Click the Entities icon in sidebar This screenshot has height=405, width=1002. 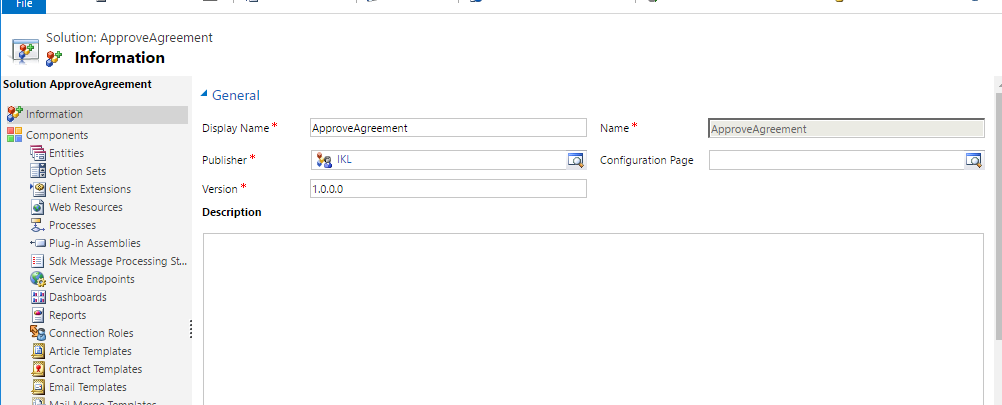[x=38, y=153]
